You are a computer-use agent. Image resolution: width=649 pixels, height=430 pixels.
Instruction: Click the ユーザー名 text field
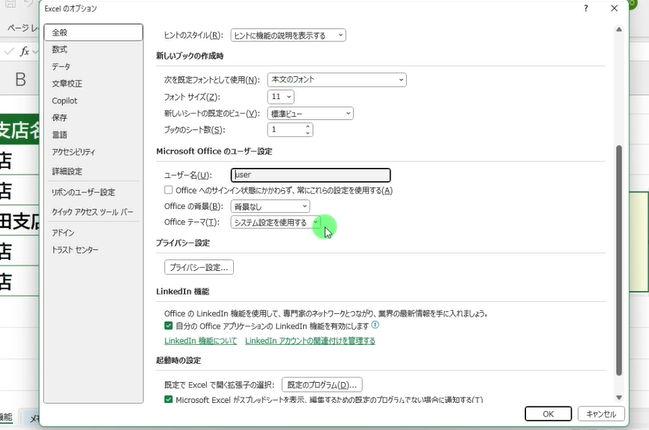pyautogui.click(x=311, y=175)
